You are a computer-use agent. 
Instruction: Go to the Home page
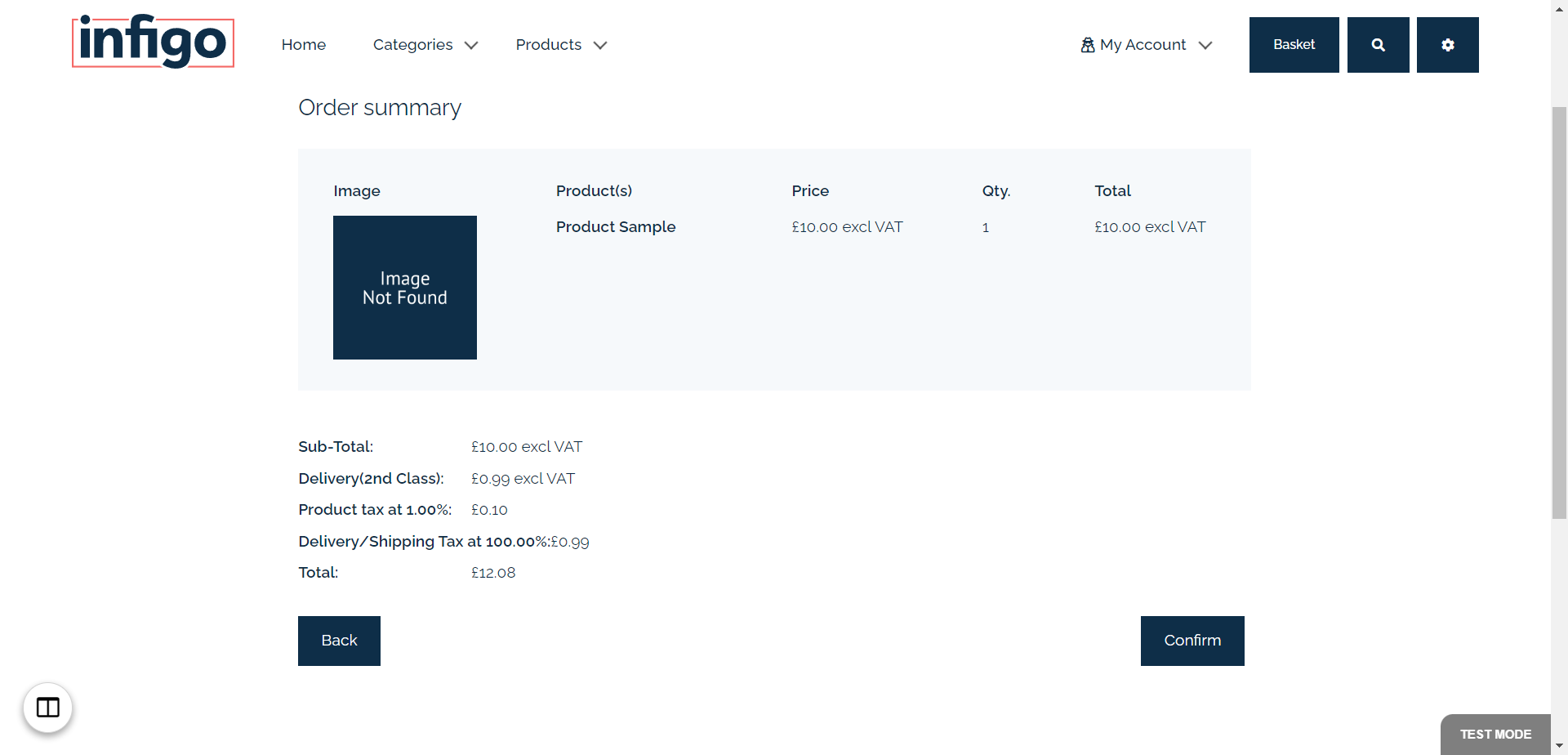pyautogui.click(x=304, y=45)
